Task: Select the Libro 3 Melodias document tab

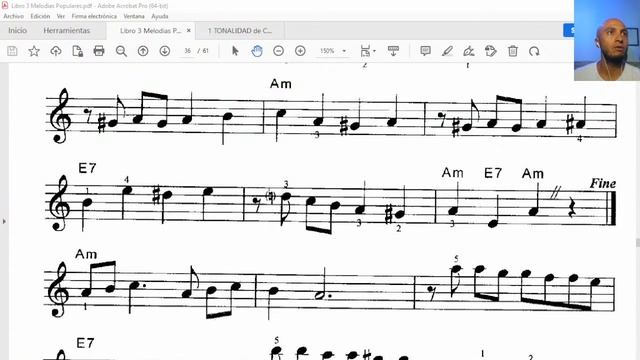Action: pyautogui.click(x=150, y=31)
